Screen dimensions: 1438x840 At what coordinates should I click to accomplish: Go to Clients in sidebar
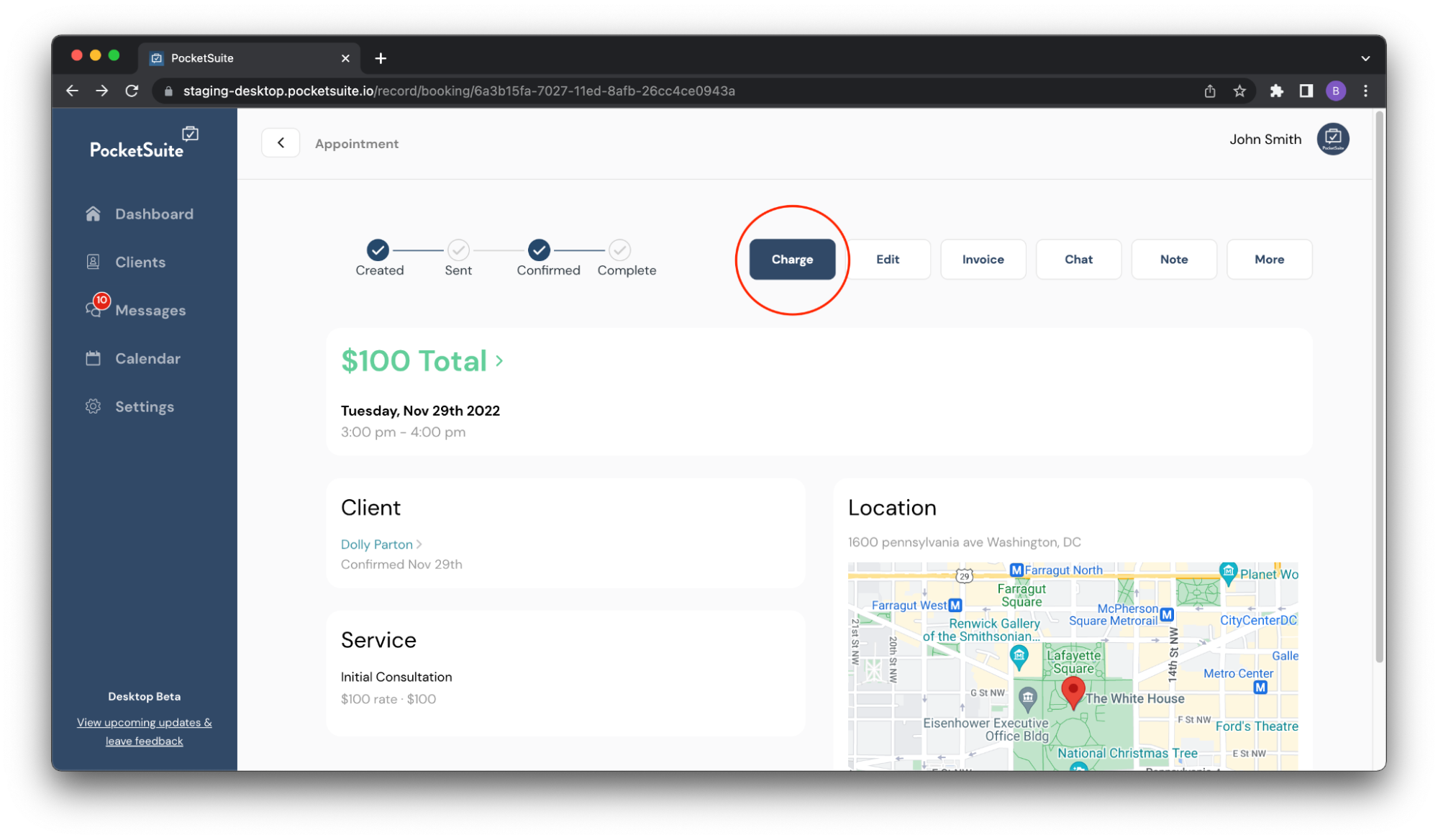click(x=140, y=262)
